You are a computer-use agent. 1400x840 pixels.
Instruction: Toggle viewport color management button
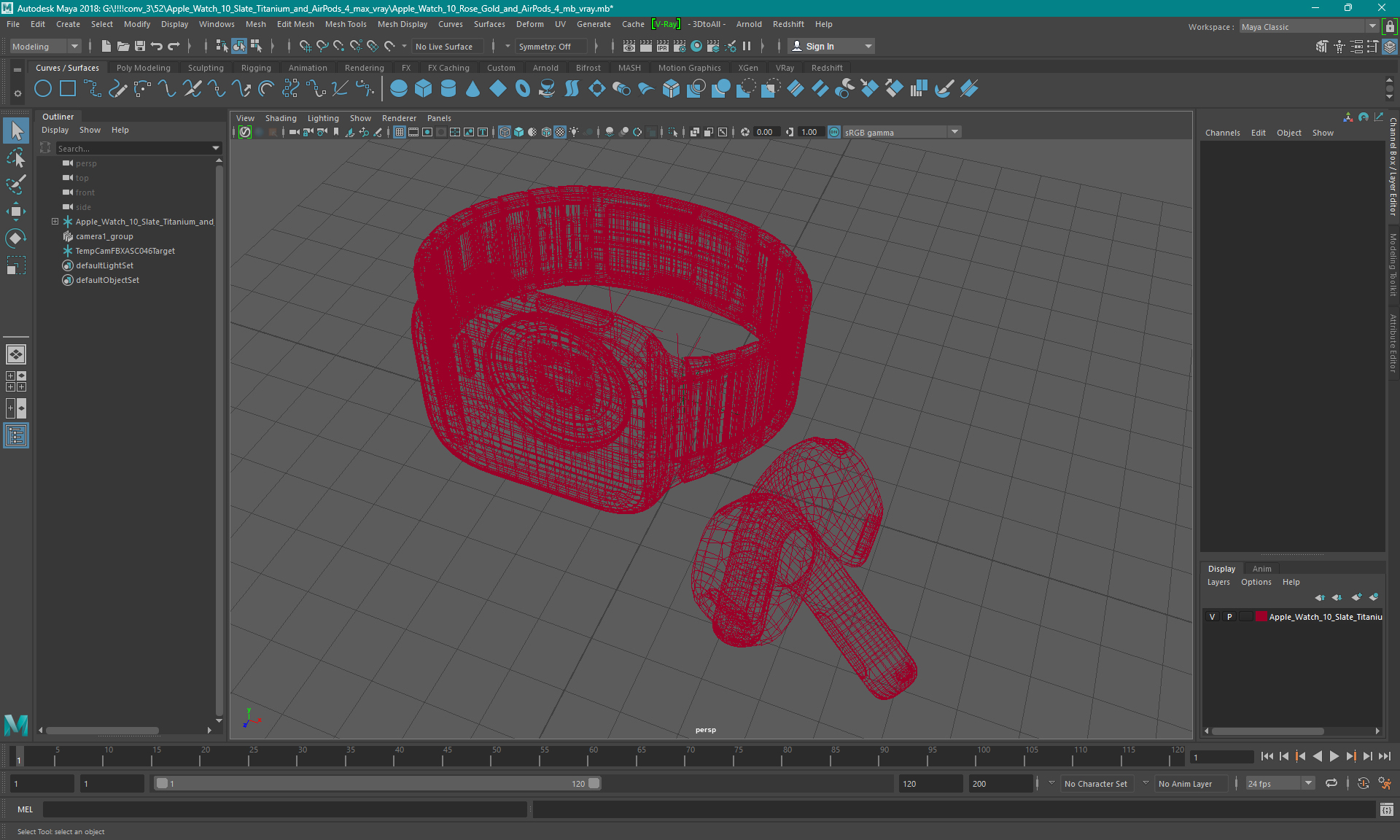[x=834, y=132]
